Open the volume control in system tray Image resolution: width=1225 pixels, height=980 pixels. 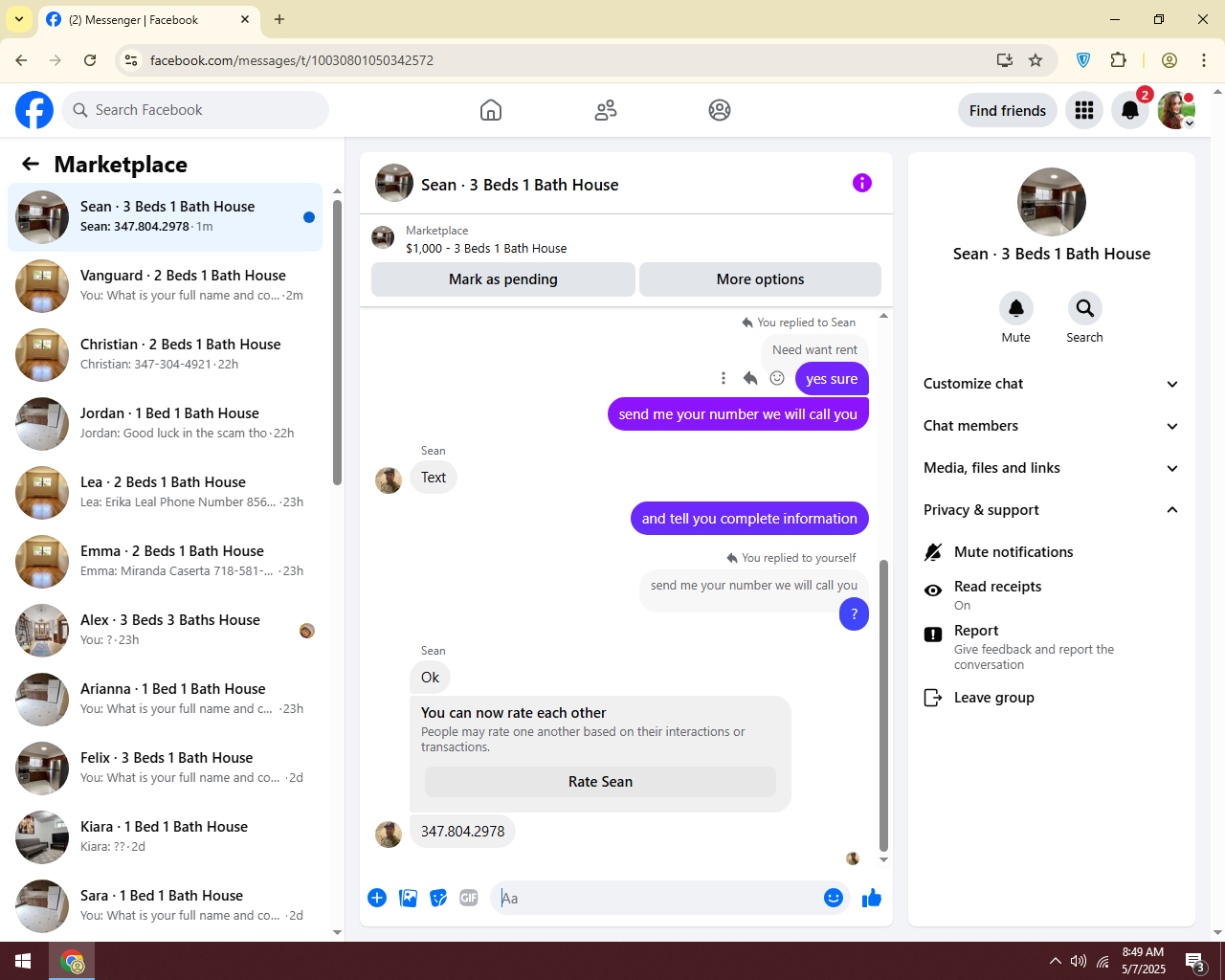(1079, 961)
